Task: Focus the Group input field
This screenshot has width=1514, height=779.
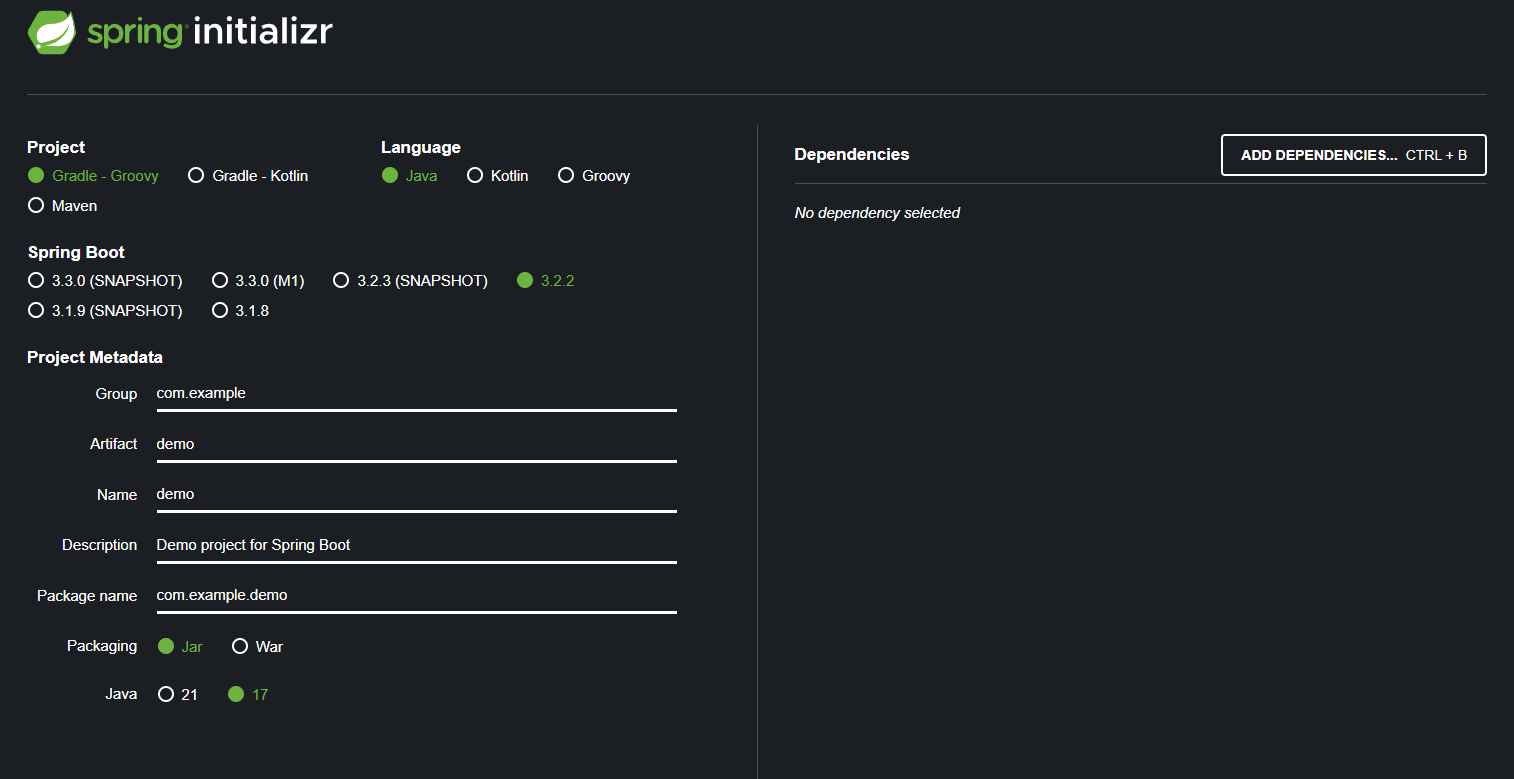Action: [x=417, y=394]
